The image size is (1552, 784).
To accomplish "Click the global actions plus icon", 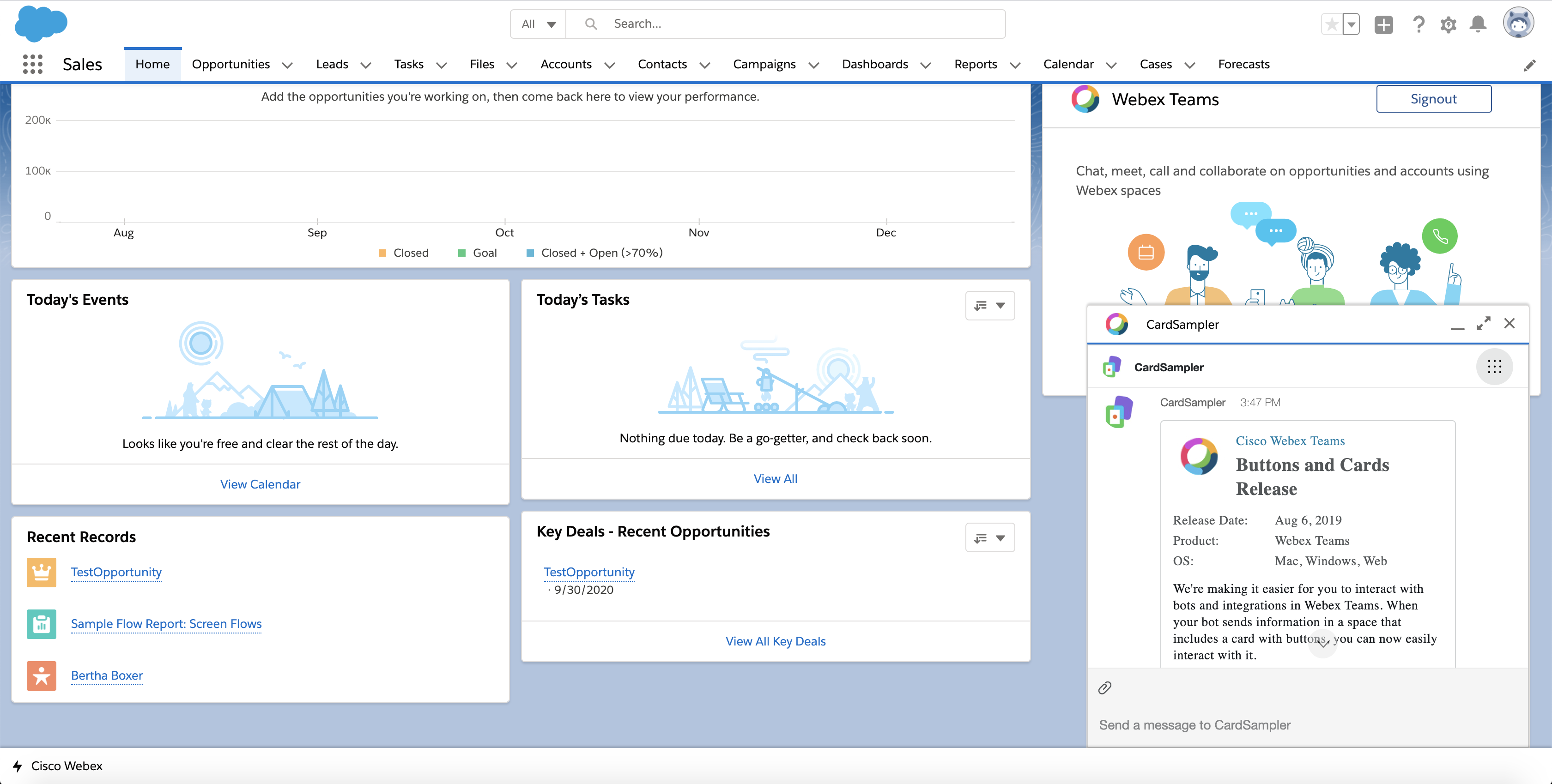I will pyautogui.click(x=1383, y=24).
